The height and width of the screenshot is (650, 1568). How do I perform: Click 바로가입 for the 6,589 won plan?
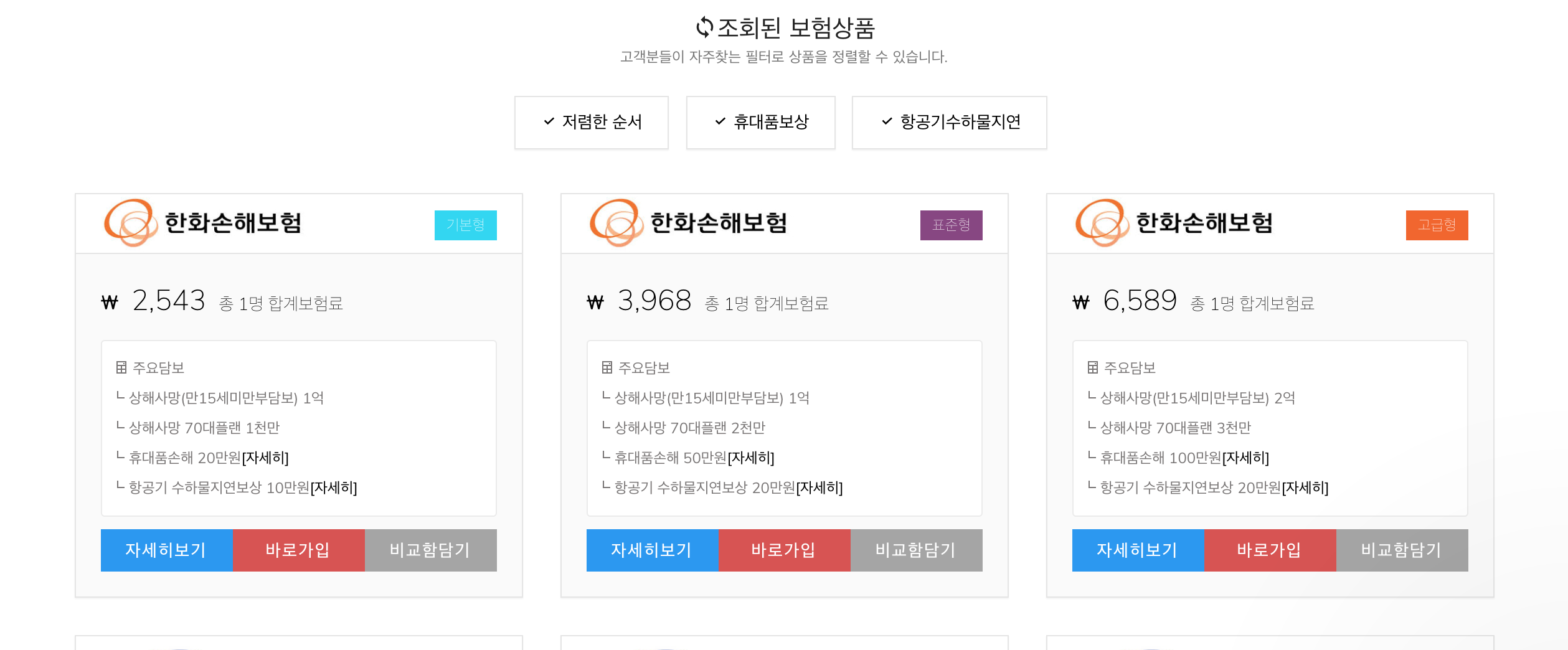[x=1270, y=550]
